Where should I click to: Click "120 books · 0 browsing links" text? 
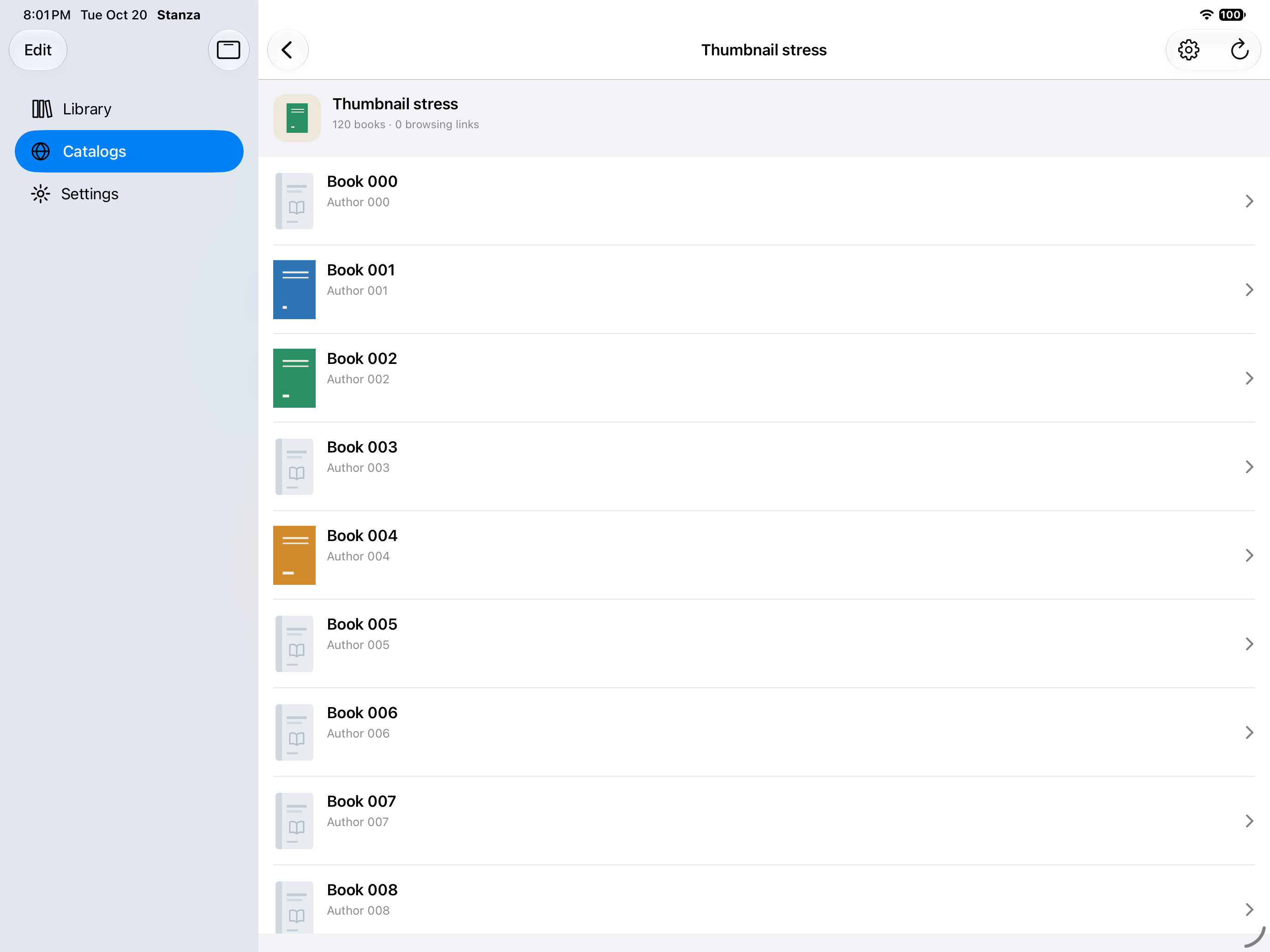coord(405,125)
